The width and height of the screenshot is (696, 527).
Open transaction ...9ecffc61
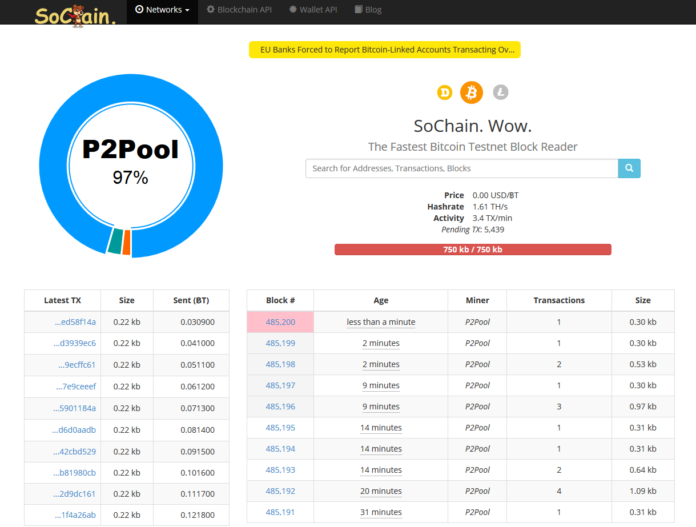77,365
